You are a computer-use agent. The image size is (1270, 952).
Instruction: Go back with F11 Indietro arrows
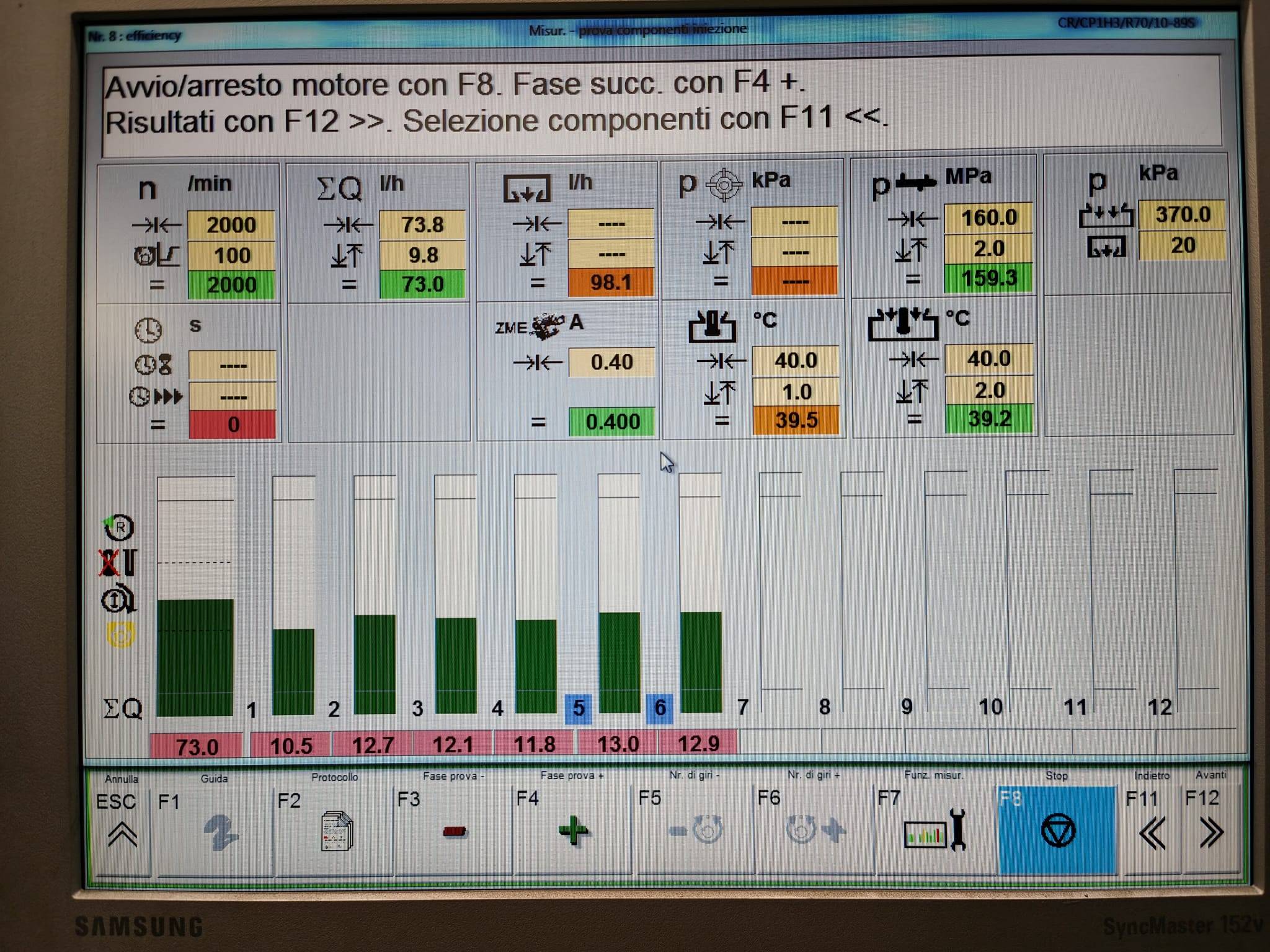click(1152, 829)
